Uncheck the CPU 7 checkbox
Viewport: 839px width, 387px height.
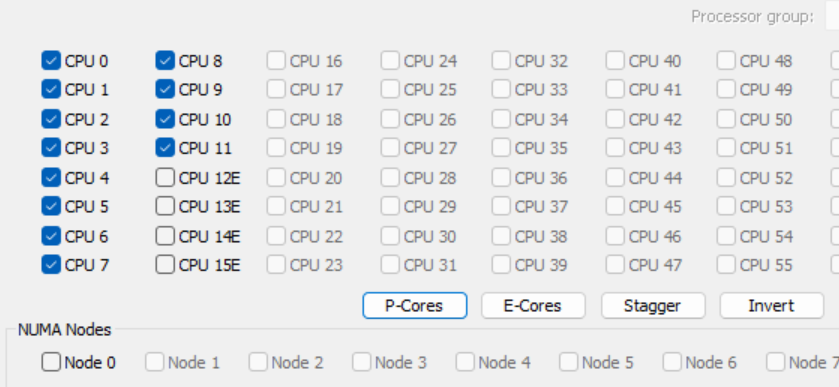click(x=51, y=264)
